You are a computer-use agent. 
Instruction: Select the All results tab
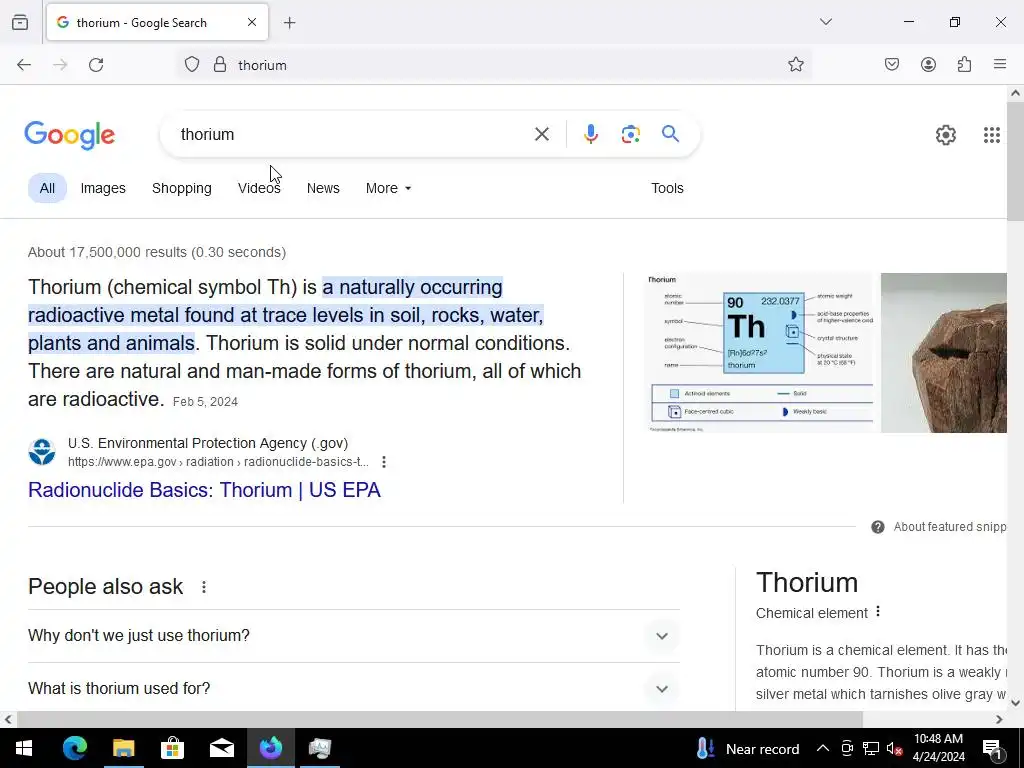click(47, 188)
